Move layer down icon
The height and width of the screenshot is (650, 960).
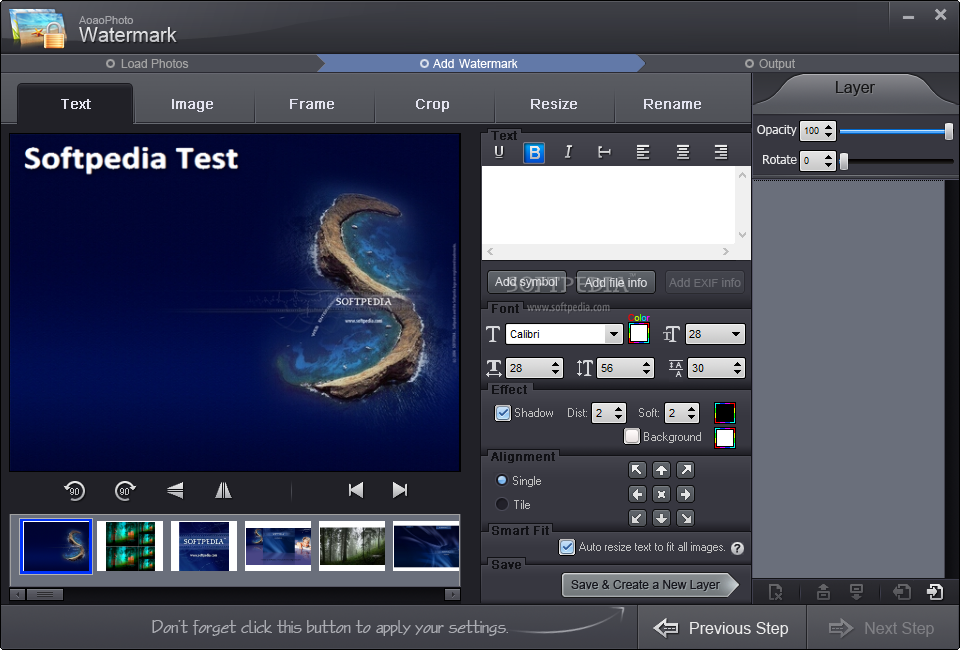[857, 592]
